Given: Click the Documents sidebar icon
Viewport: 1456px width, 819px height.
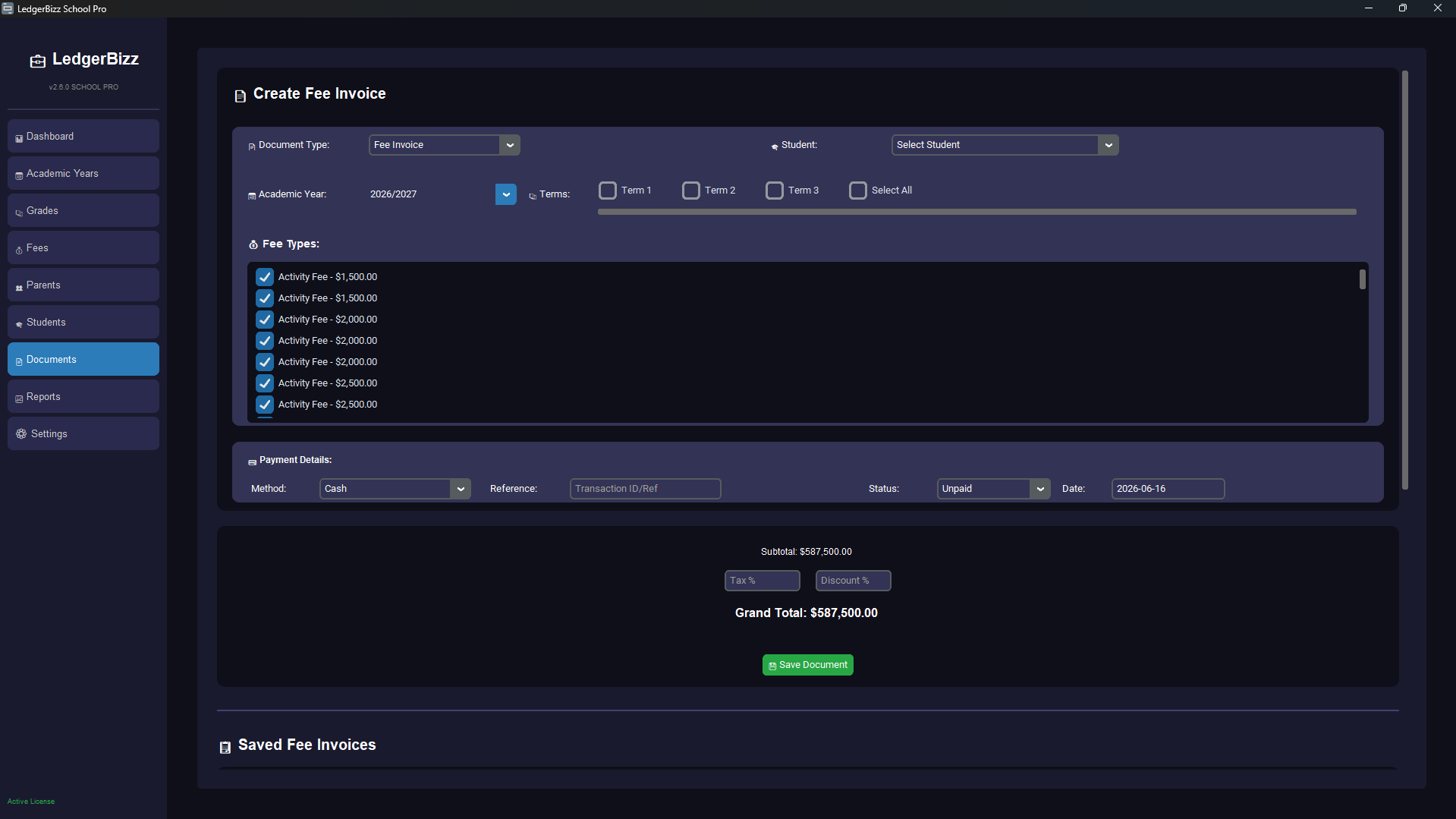Looking at the screenshot, I should [19, 362].
